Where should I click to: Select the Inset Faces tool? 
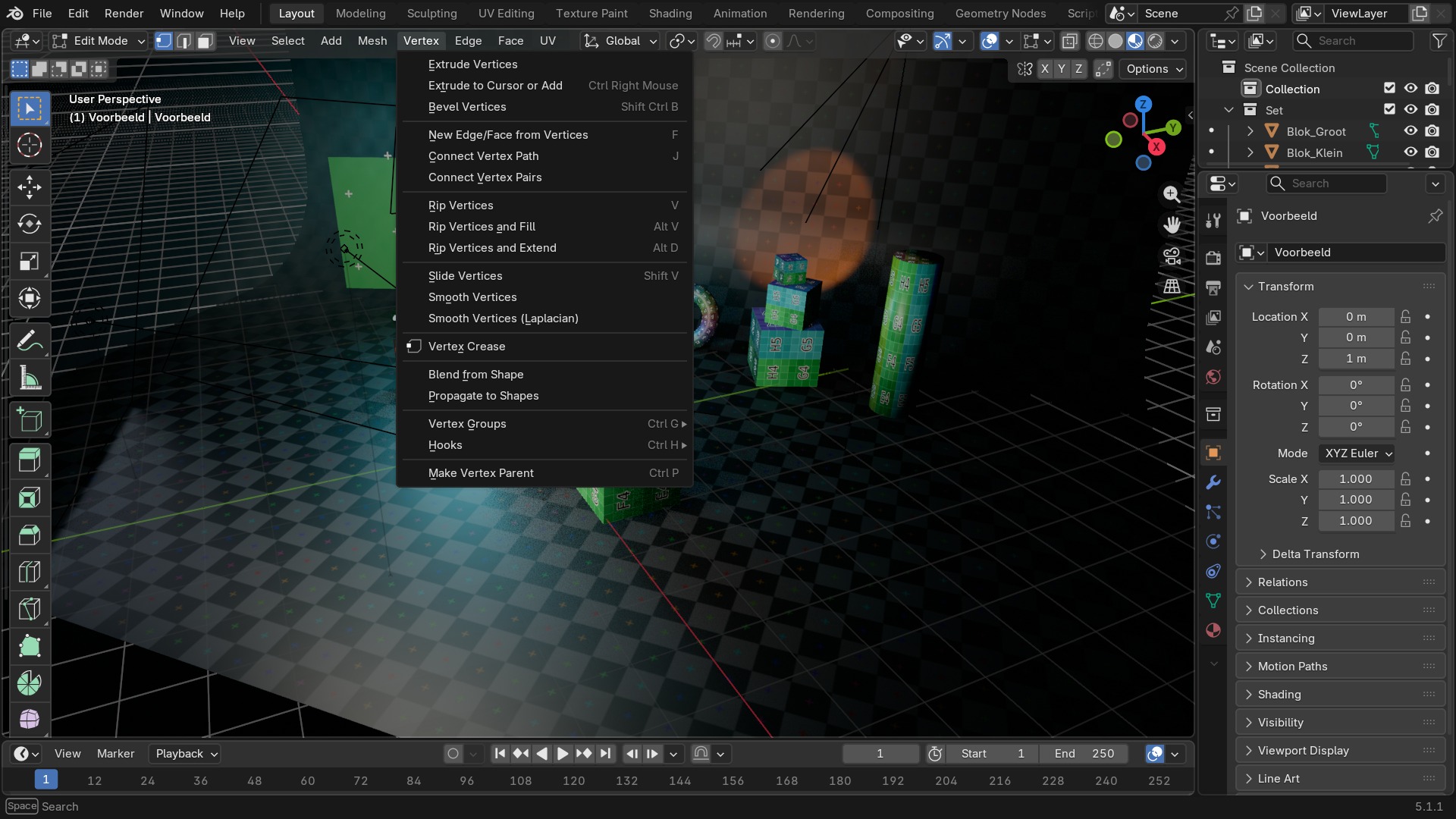(x=30, y=498)
